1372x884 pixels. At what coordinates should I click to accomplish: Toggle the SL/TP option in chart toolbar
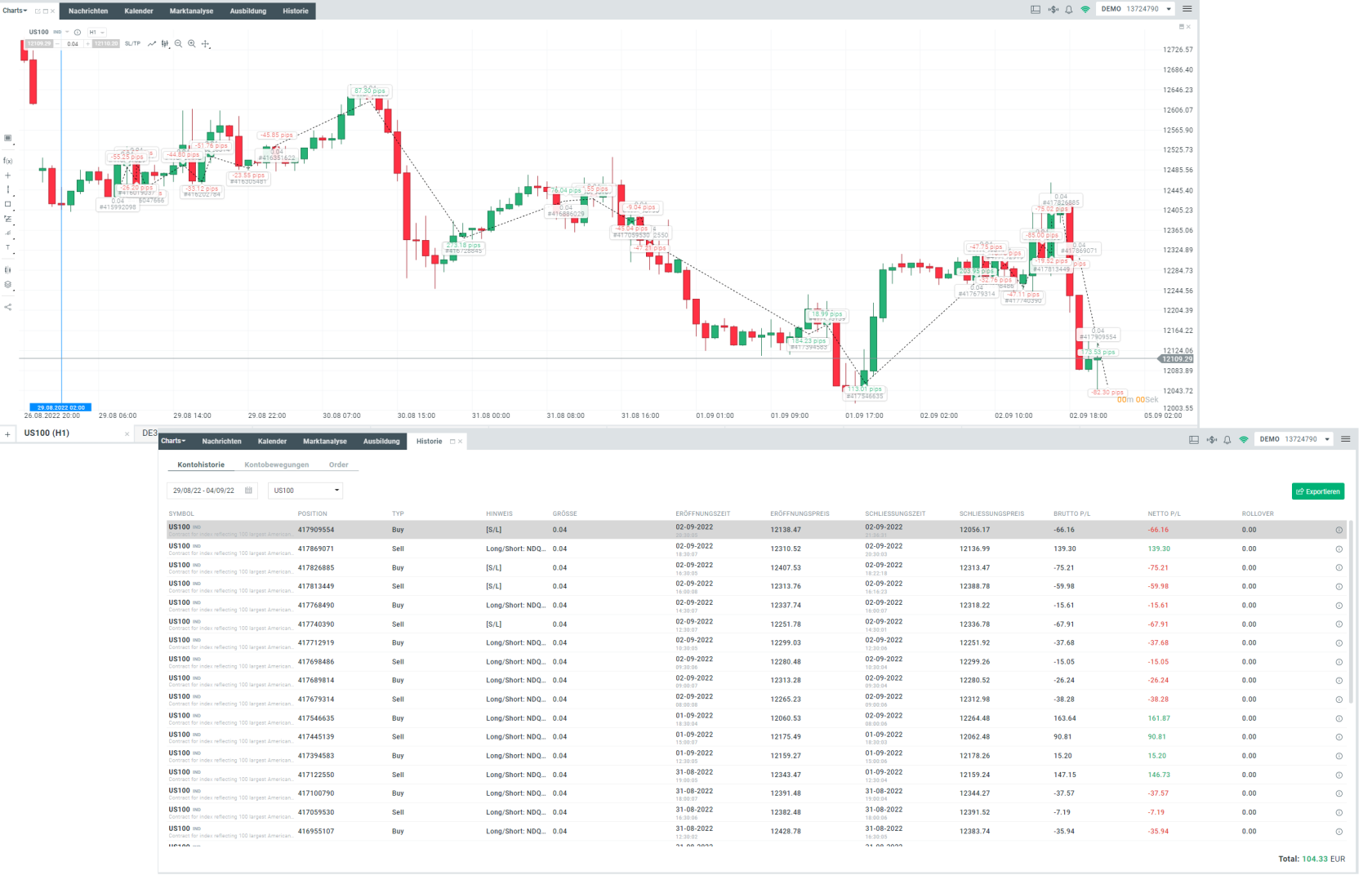coord(132,44)
